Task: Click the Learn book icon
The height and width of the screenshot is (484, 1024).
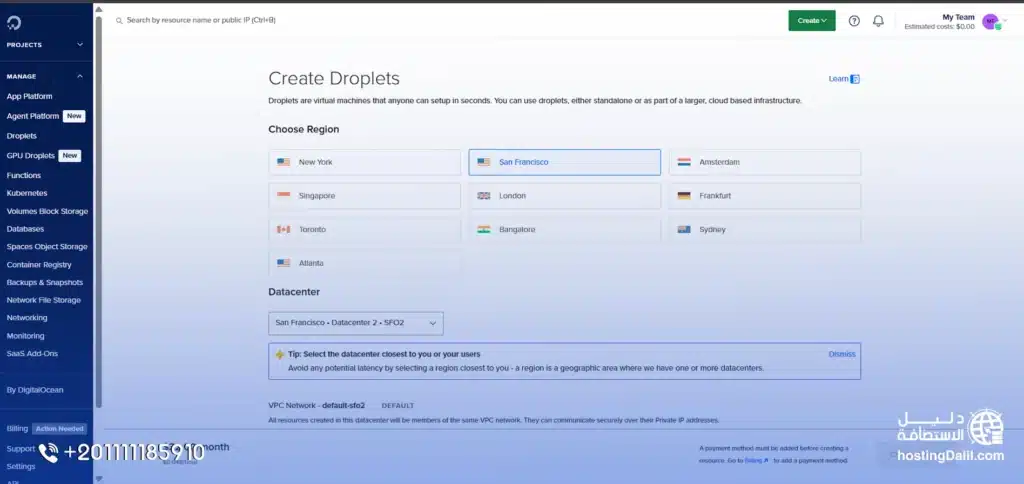Action: 855,79
